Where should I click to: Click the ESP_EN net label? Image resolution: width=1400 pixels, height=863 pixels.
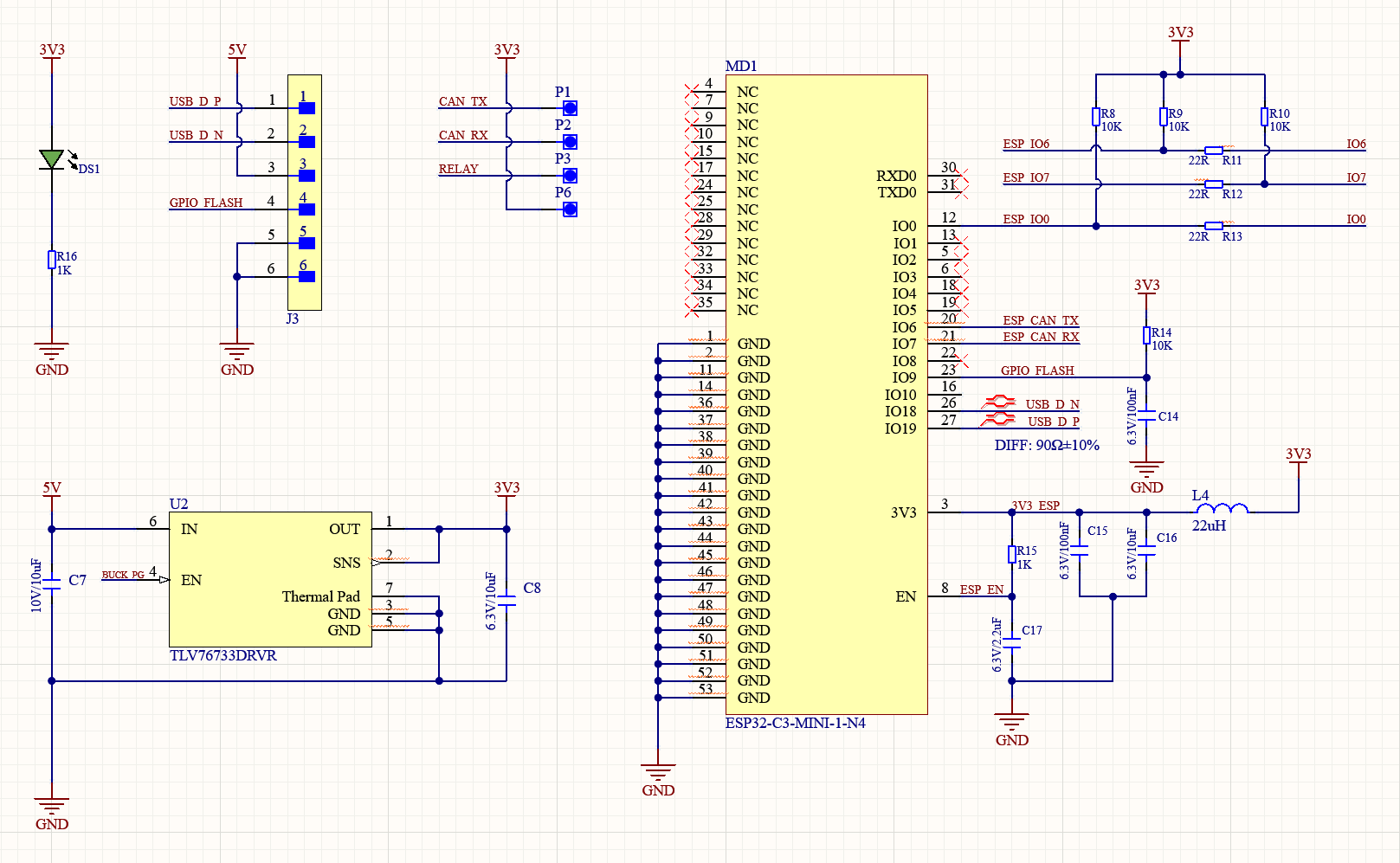point(982,589)
